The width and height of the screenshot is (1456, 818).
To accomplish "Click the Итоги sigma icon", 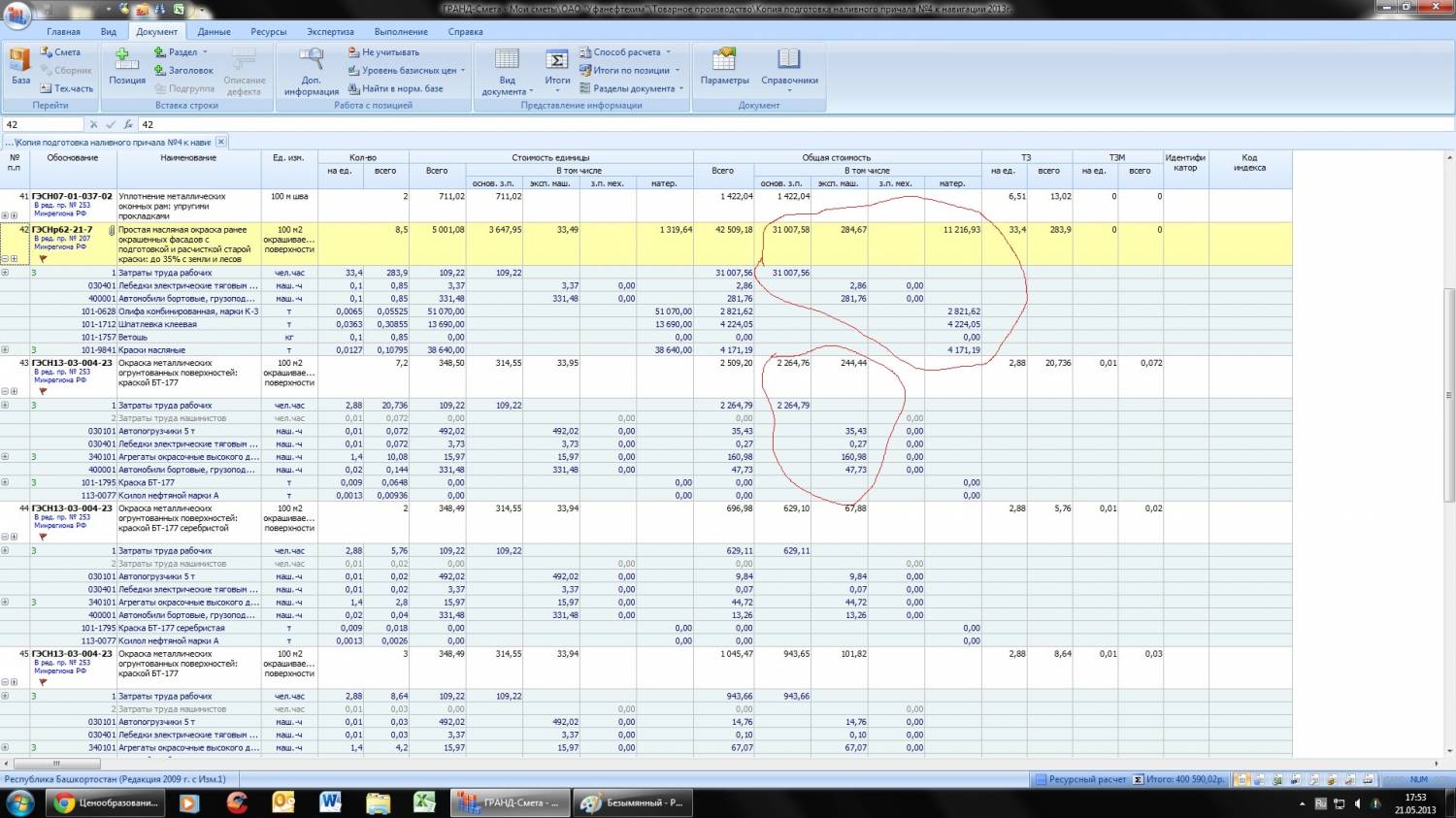I will coord(557,61).
